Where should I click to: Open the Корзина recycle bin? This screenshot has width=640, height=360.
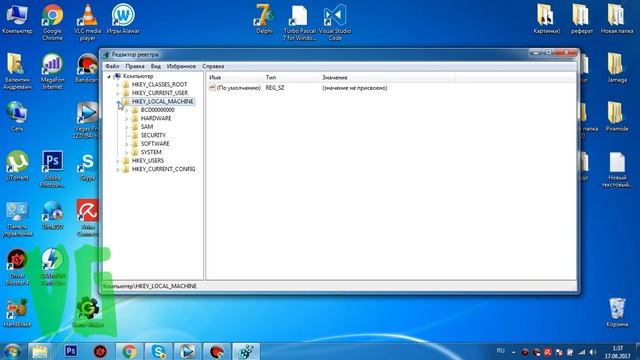(x=617, y=312)
